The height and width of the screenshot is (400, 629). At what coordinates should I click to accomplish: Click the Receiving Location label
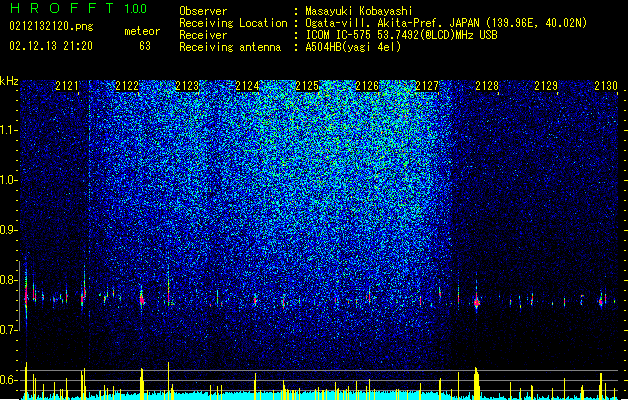pos(233,23)
